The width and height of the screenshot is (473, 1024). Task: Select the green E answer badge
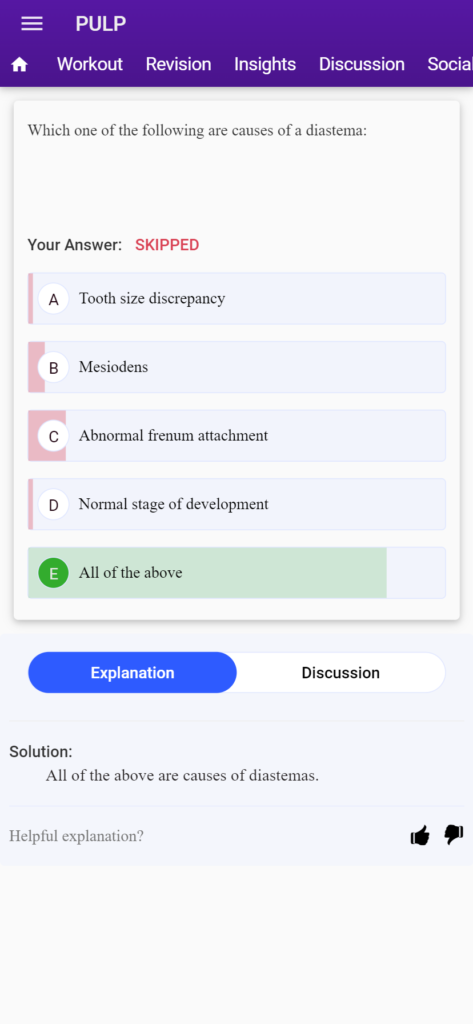click(x=54, y=573)
